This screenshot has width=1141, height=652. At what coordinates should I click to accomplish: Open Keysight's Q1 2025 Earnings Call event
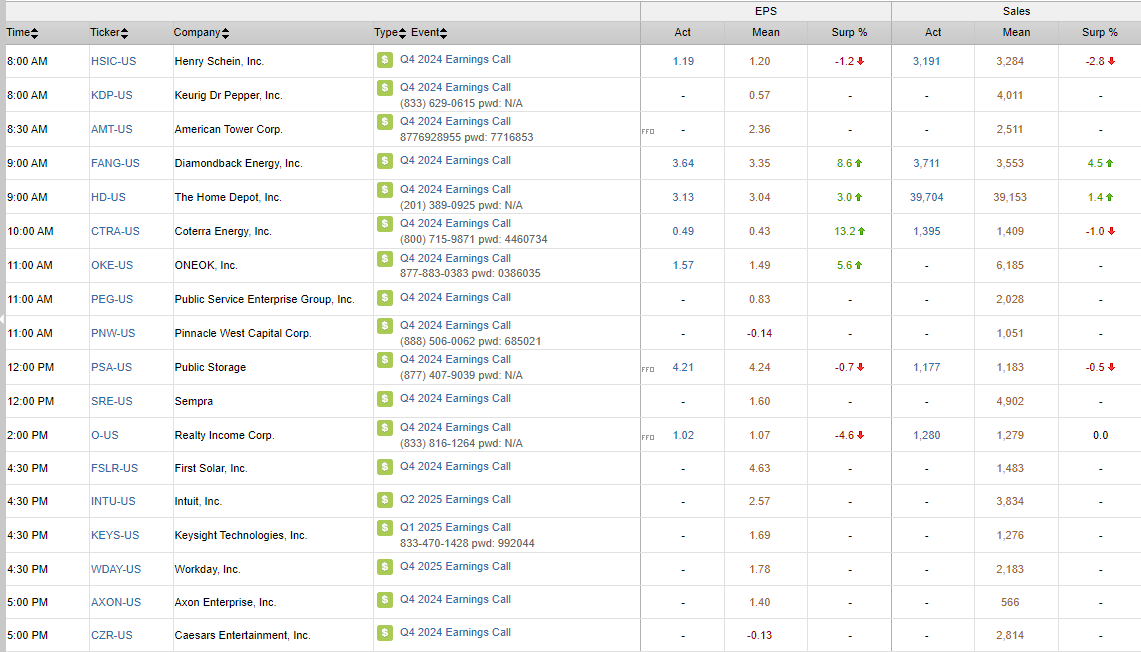point(456,528)
